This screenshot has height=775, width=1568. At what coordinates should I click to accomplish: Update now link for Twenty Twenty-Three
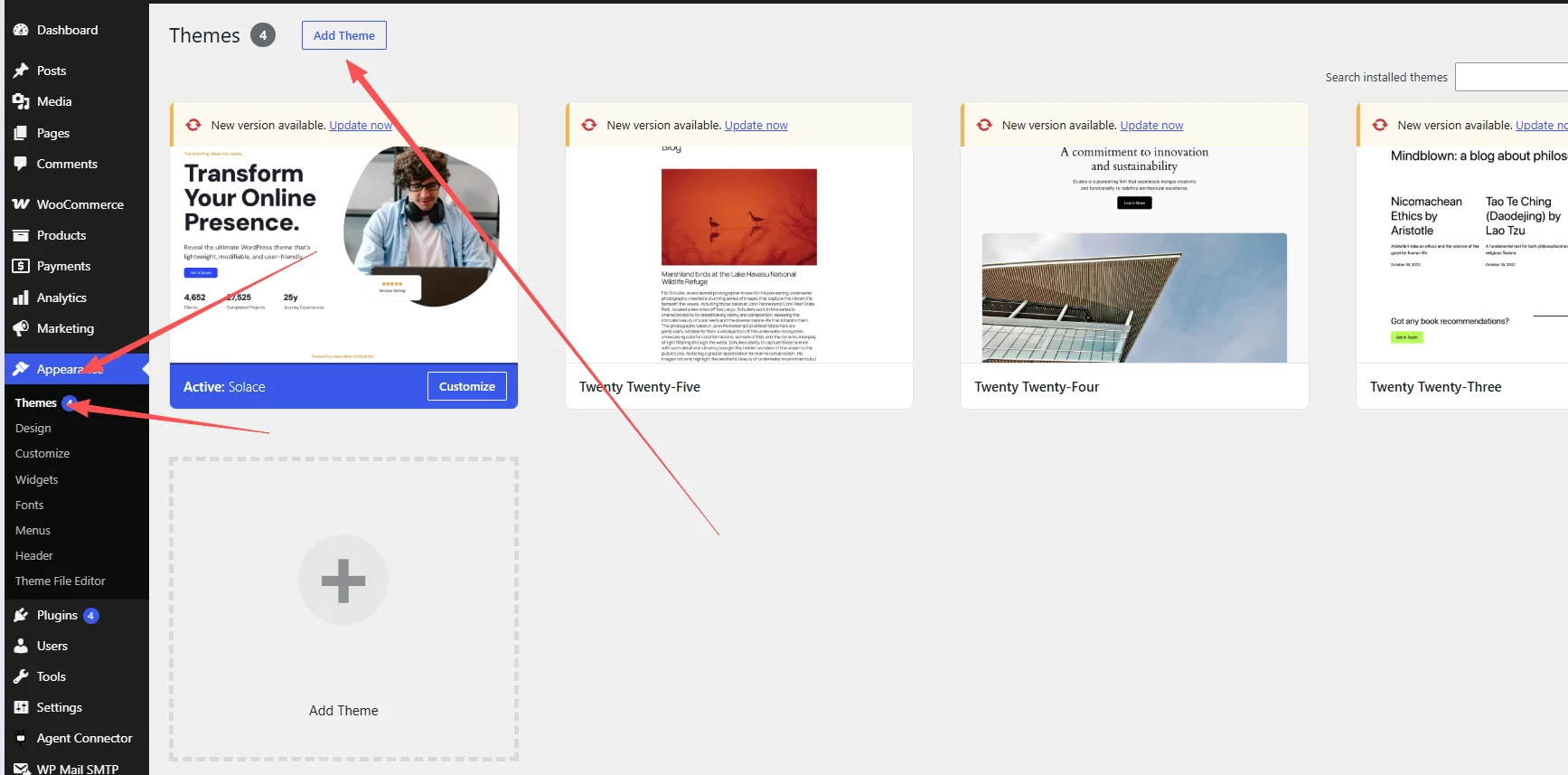coord(1542,125)
